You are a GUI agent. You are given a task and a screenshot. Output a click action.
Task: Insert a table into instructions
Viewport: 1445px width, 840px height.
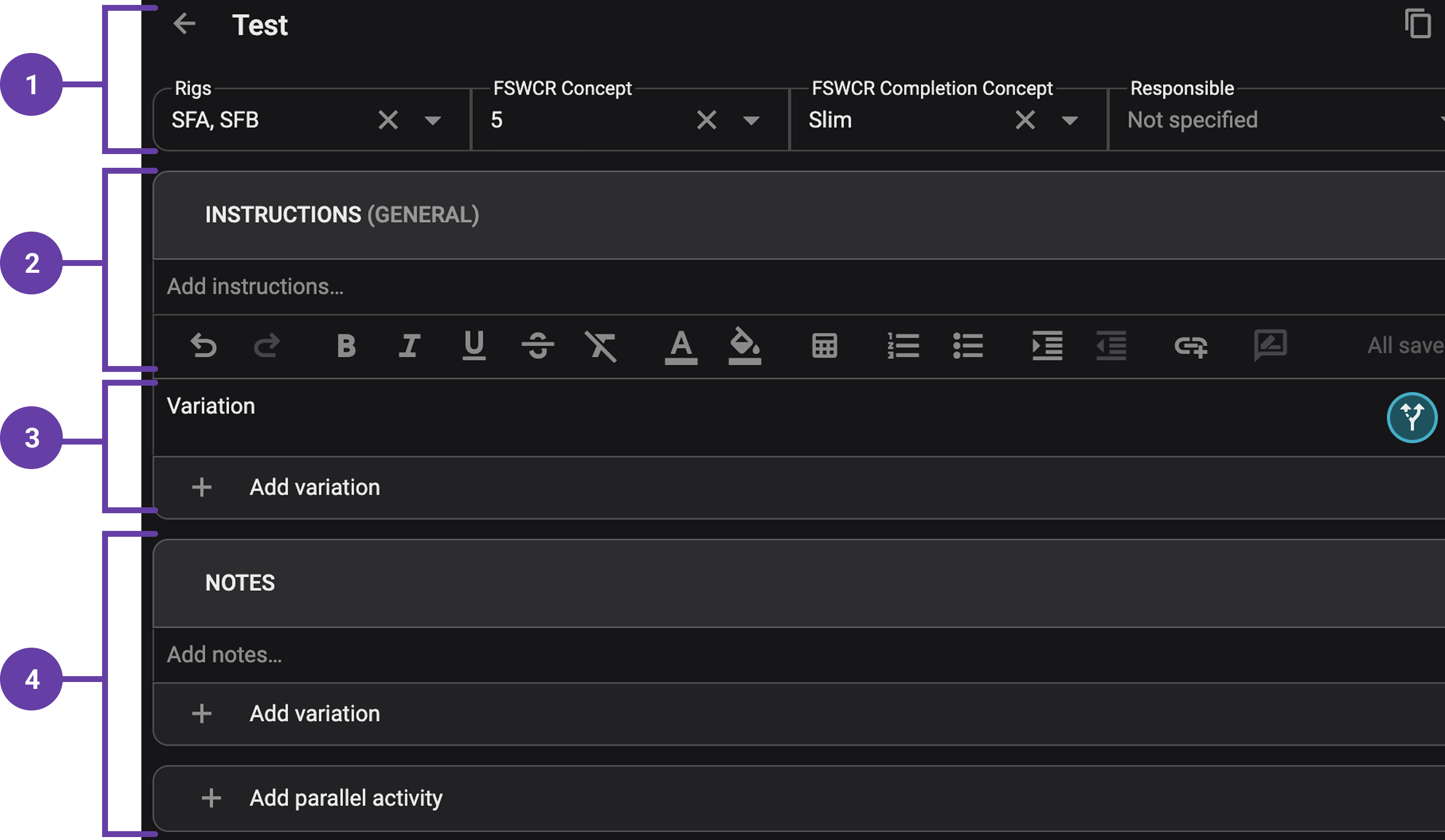pyautogui.click(x=825, y=346)
